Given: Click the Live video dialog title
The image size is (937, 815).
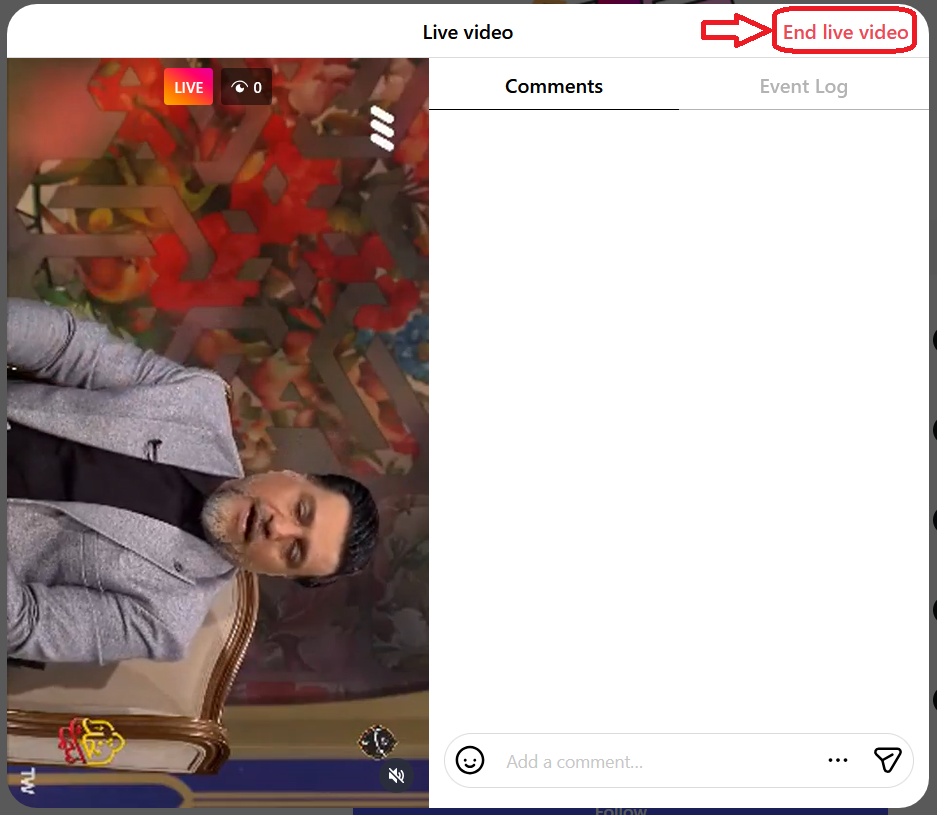Looking at the screenshot, I should 467,32.
